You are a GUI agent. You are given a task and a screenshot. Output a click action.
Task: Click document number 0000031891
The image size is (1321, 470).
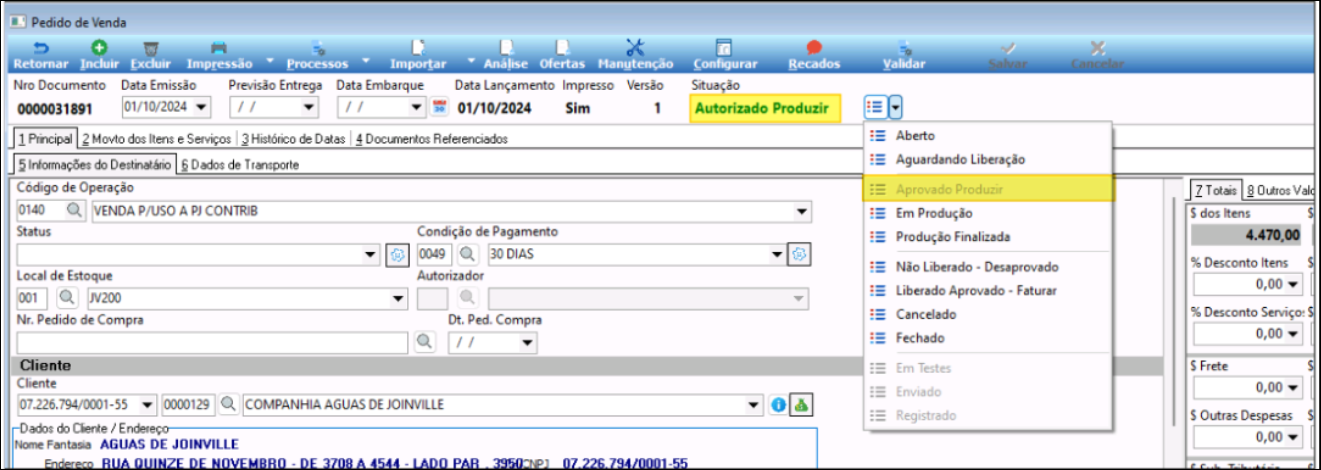coord(55,109)
